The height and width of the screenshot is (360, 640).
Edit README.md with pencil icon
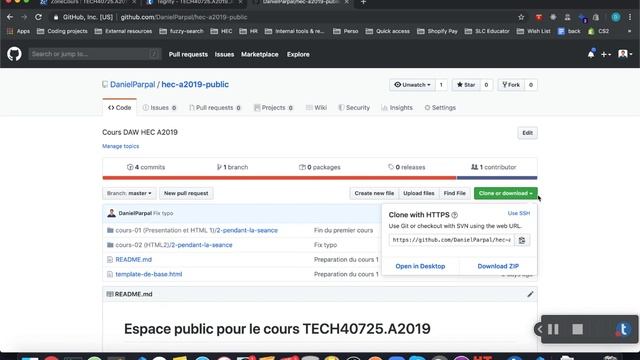pyautogui.click(x=530, y=294)
